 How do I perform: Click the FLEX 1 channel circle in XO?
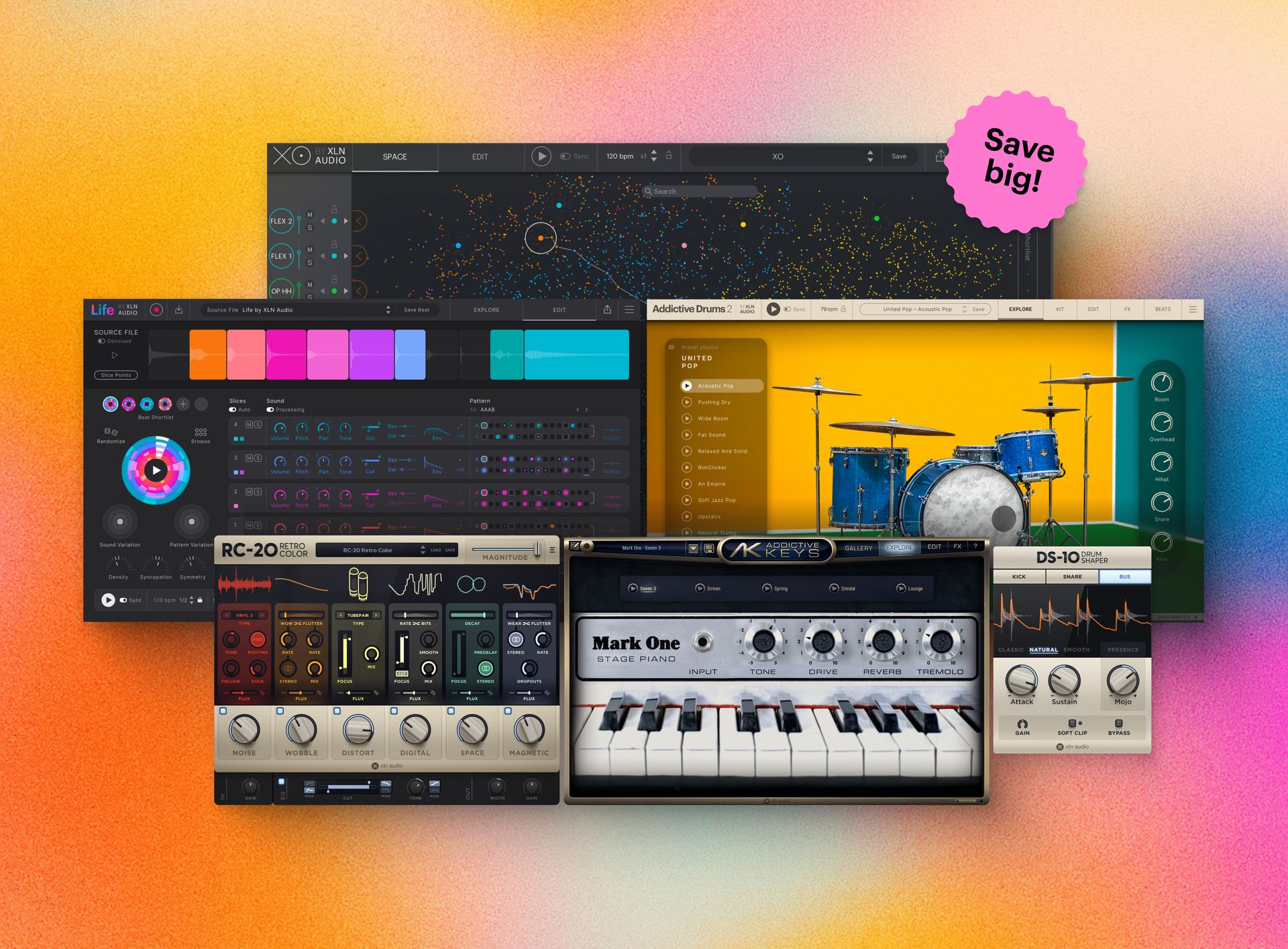[x=281, y=256]
